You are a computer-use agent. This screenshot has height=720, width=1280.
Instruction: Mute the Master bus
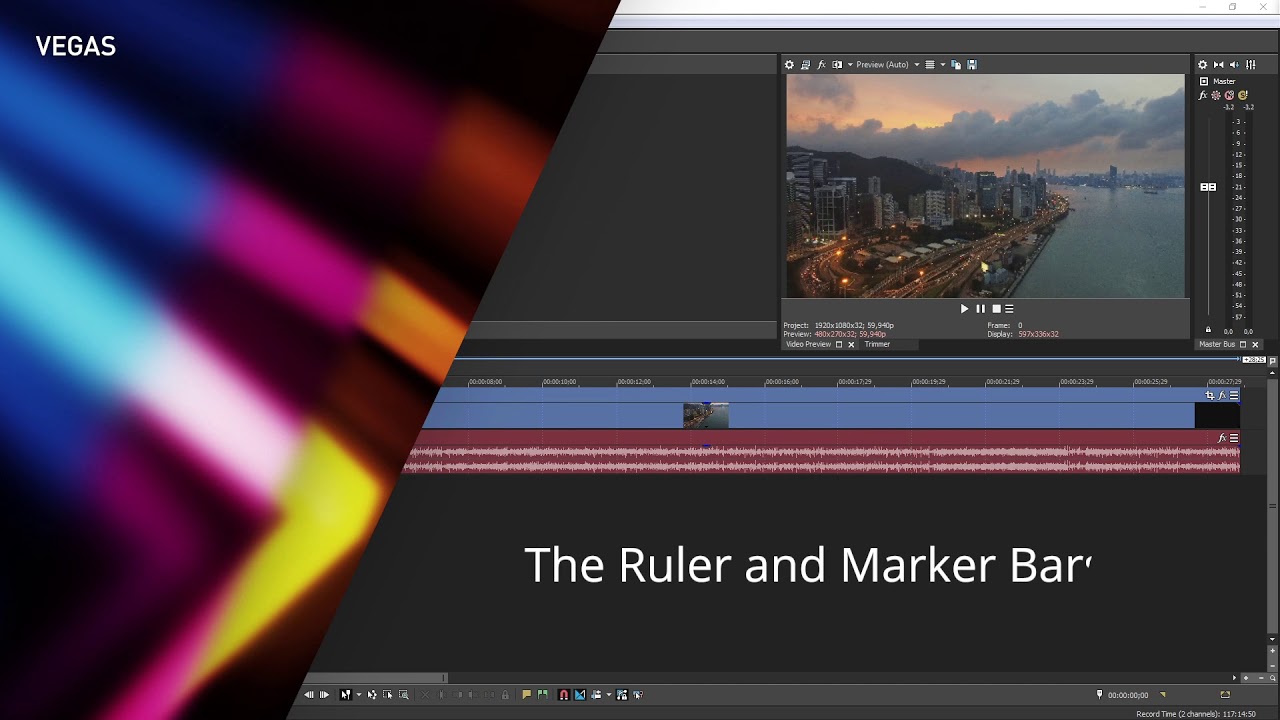coord(1229,95)
